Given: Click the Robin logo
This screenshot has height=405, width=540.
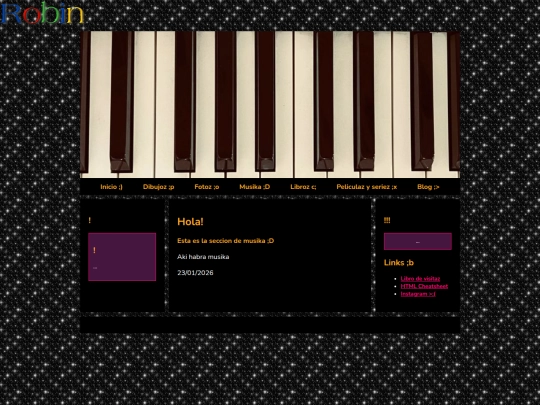Looking at the screenshot, I should [x=42, y=13].
